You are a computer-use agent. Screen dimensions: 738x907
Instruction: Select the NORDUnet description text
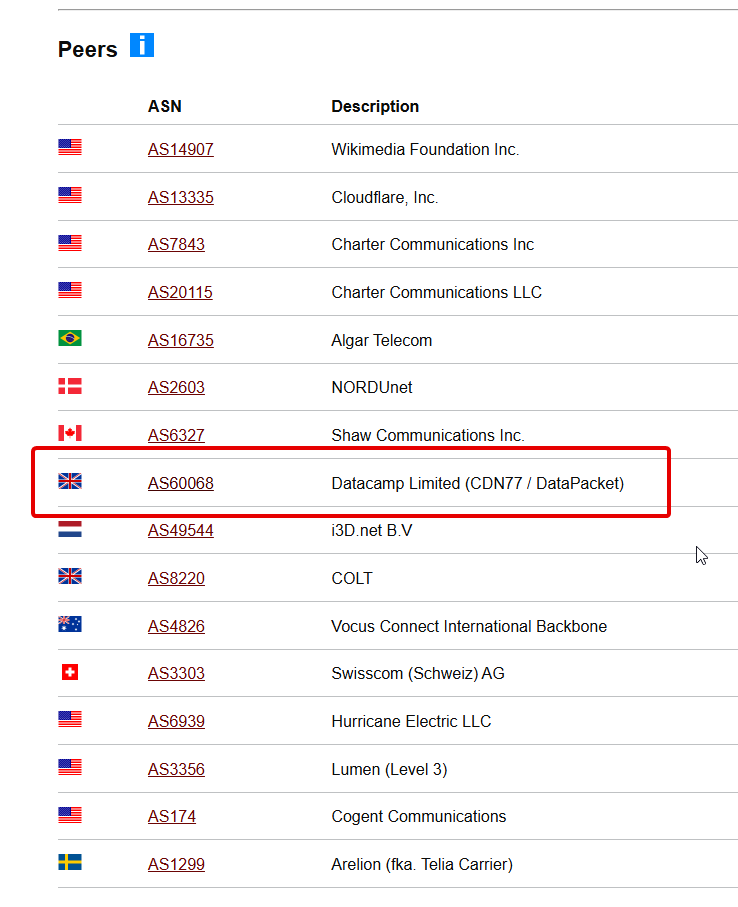(x=372, y=387)
